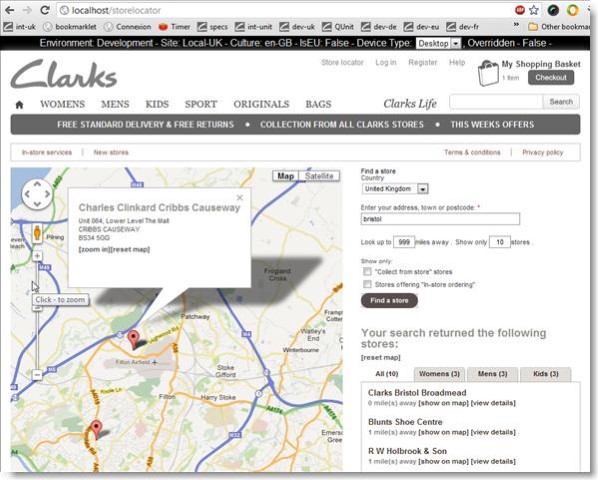Click the Store locator header link
Viewport: 598px width, 480px height.
tap(342, 63)
